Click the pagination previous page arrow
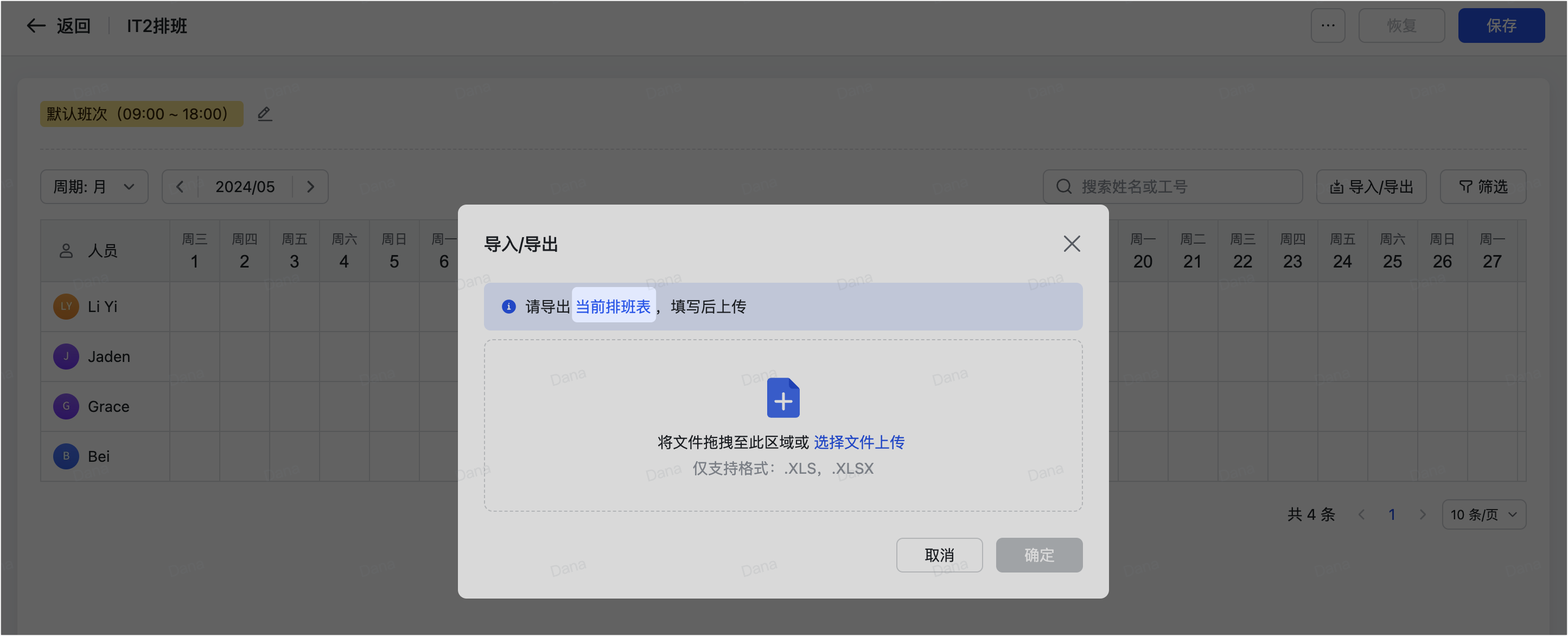 1361,514
